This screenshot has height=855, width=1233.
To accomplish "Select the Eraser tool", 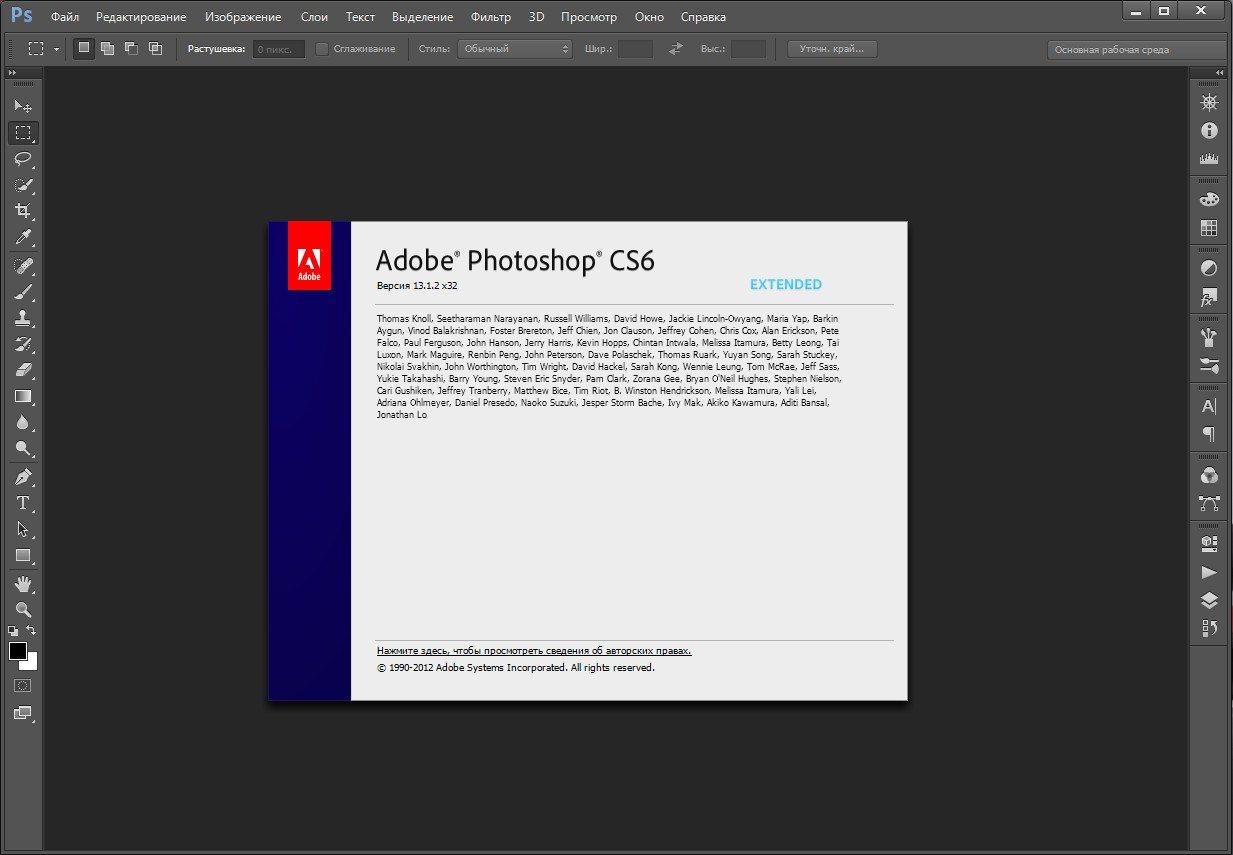I will 23,370.
